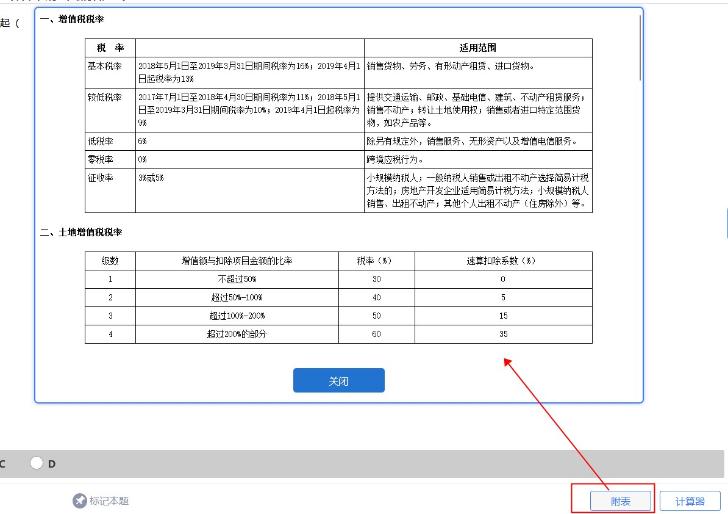Image resolution: width=728 pixels, height=514 pixels.
Task: Click the 适用范围 column header
Action: click(x=478, y=48)
